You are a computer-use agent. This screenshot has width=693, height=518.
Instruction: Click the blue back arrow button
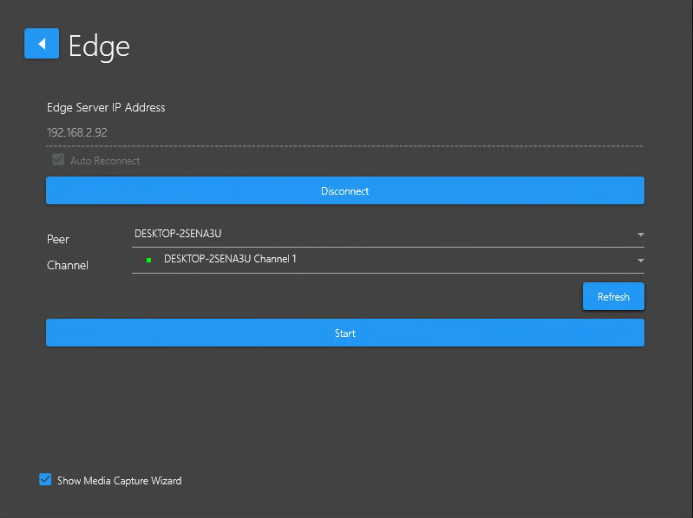pos(42,44)
